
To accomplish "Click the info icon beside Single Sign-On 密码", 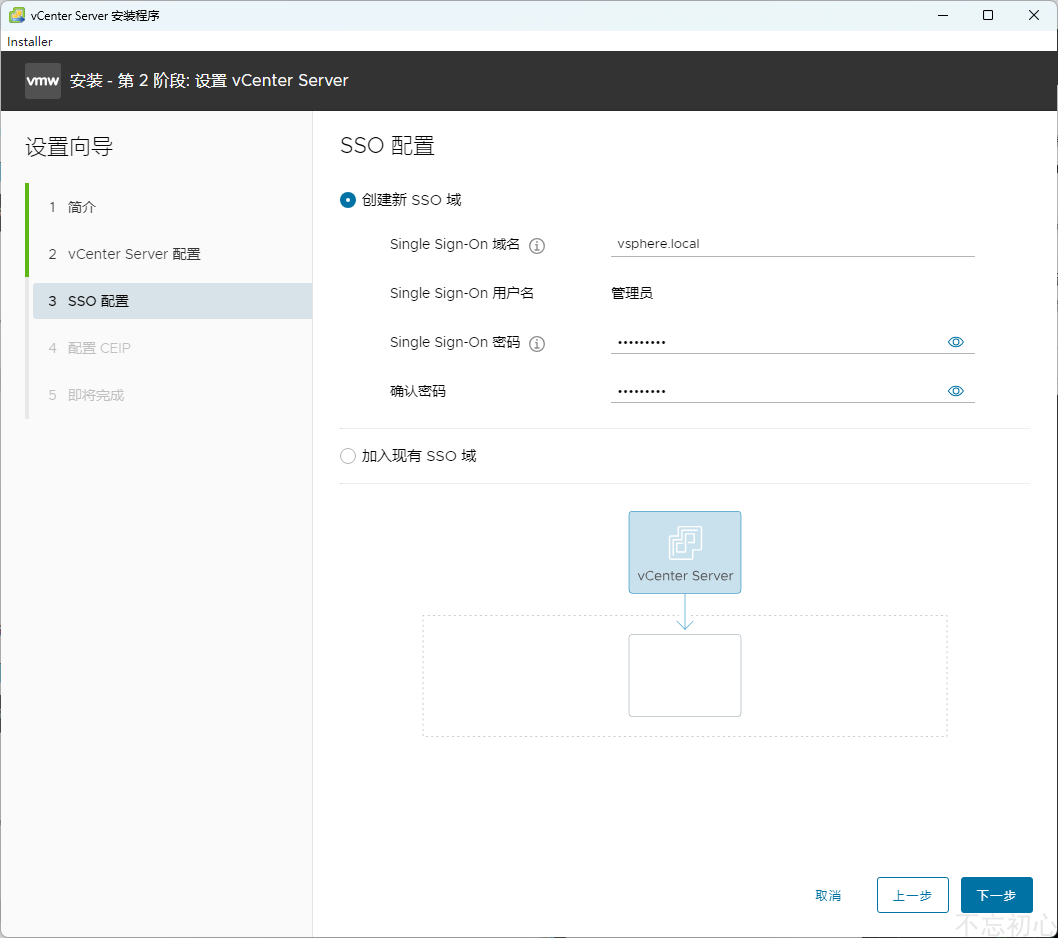I will pos(536,343).
